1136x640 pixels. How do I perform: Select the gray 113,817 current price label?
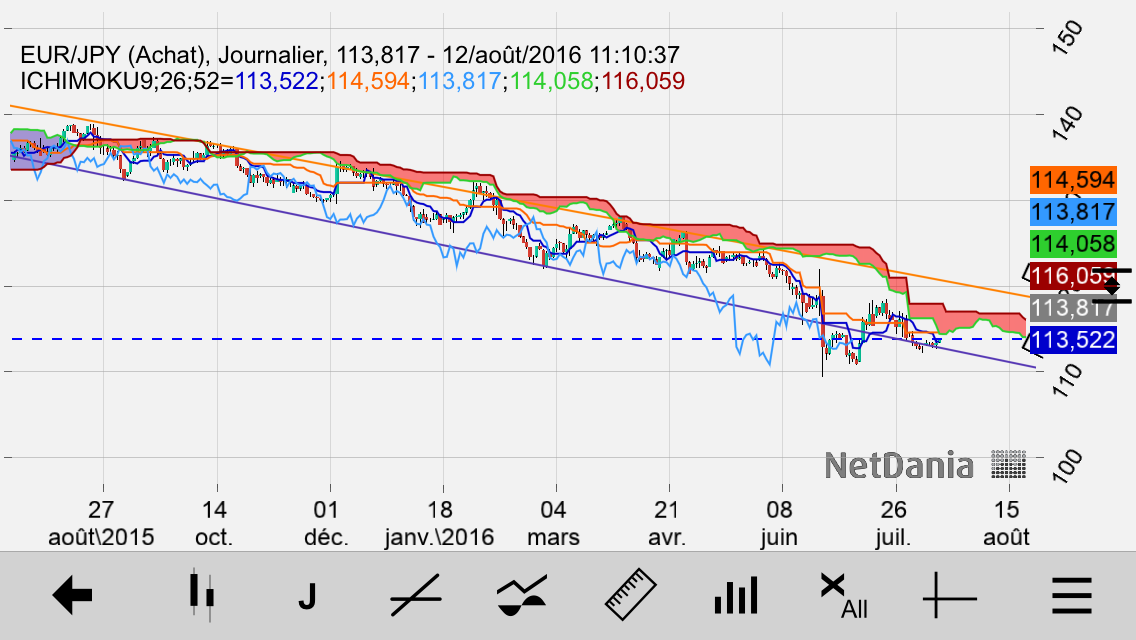1073,307
